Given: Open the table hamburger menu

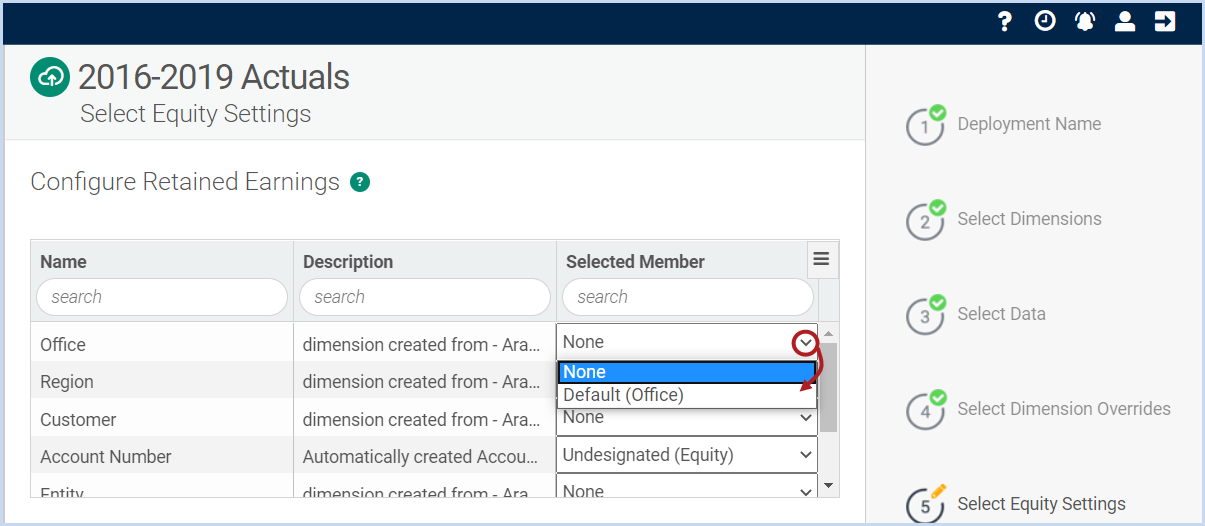Looking at the screenshot, I should pos(821,260).
